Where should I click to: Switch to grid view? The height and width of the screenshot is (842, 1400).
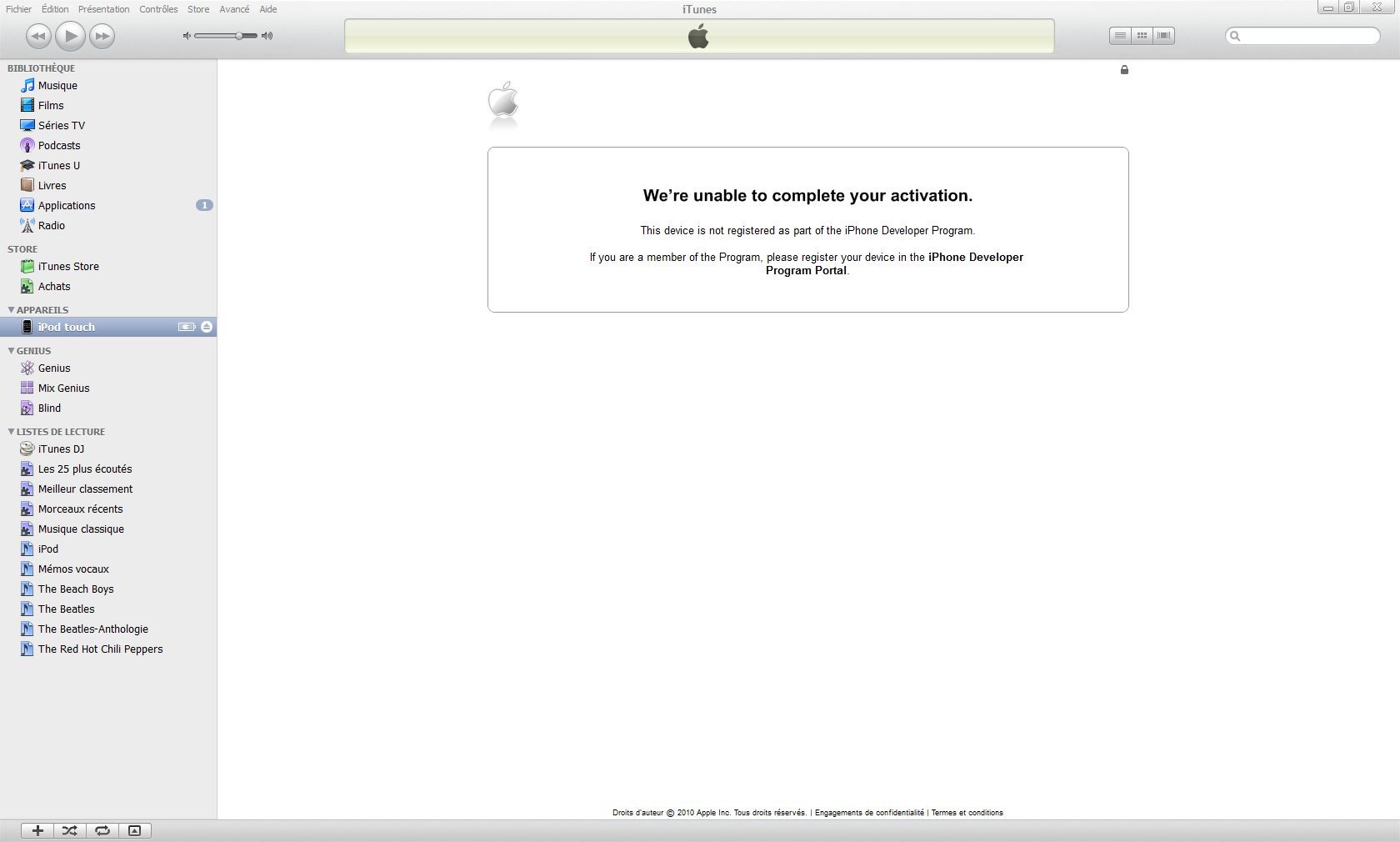pos(1142,36)
